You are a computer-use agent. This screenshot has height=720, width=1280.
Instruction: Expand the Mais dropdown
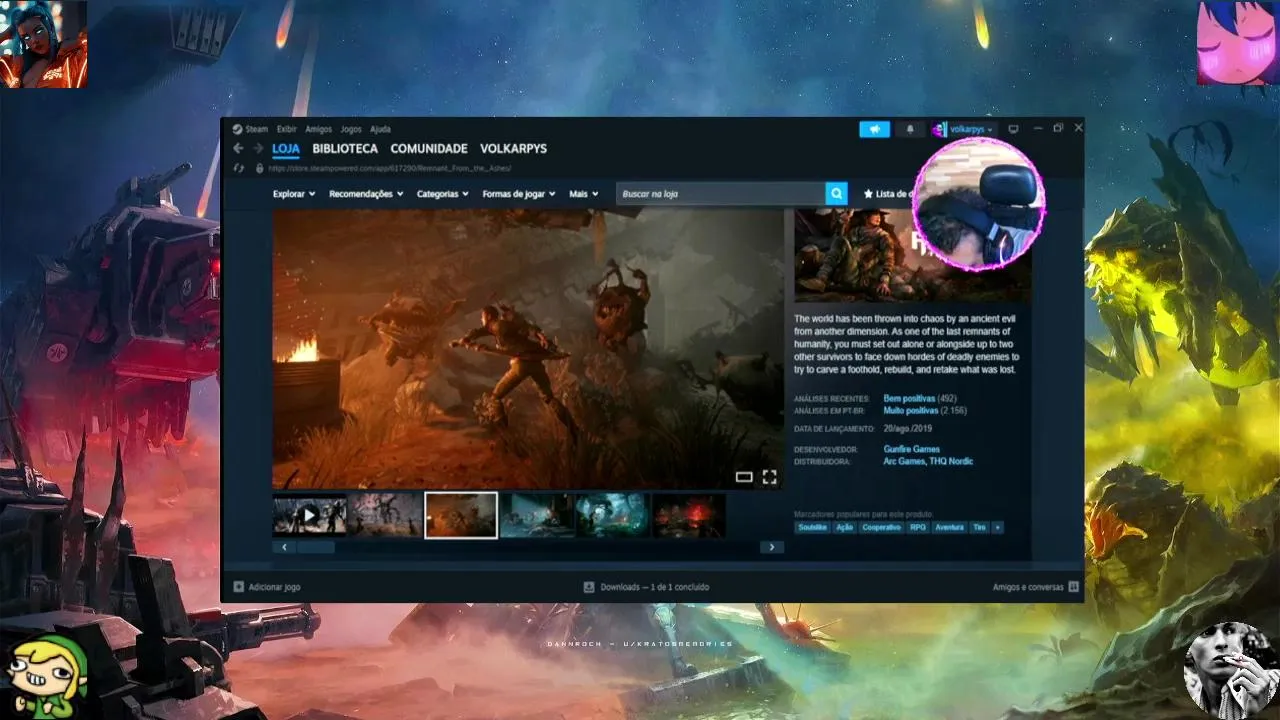pos(584,194)
